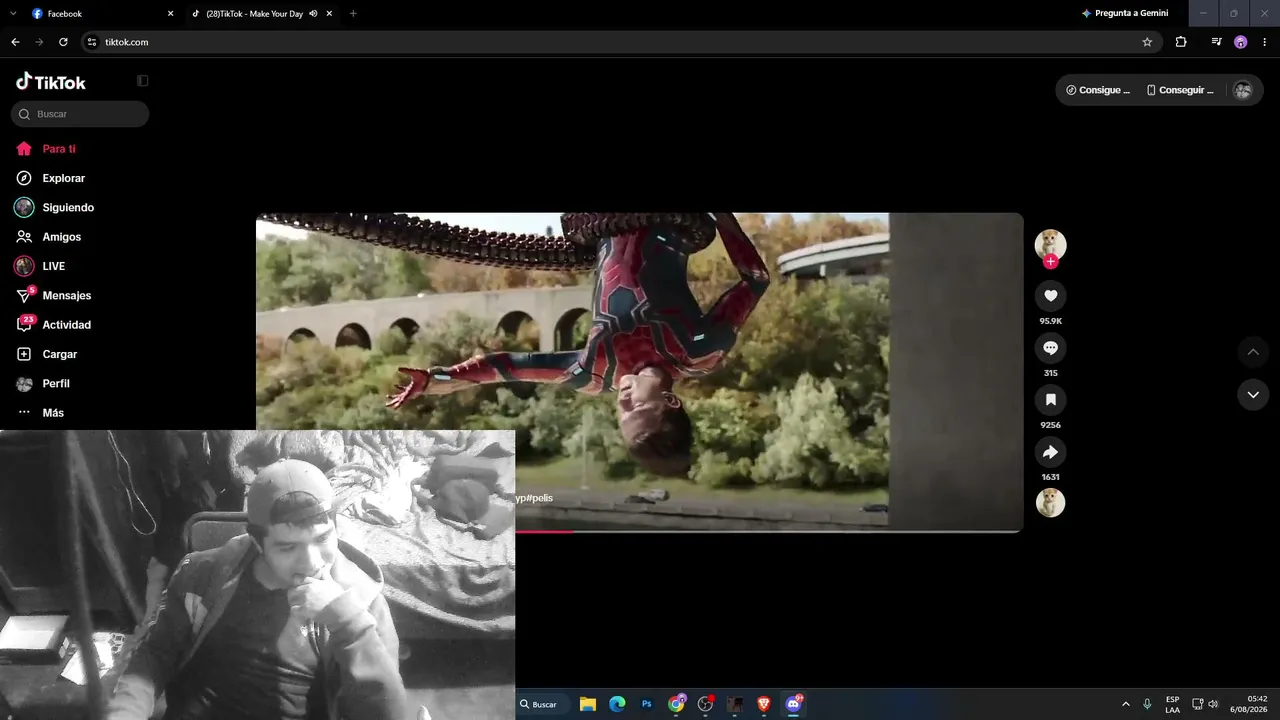
Task: Open Photoshop from the taskbar
Action: (x=647, y=704)
